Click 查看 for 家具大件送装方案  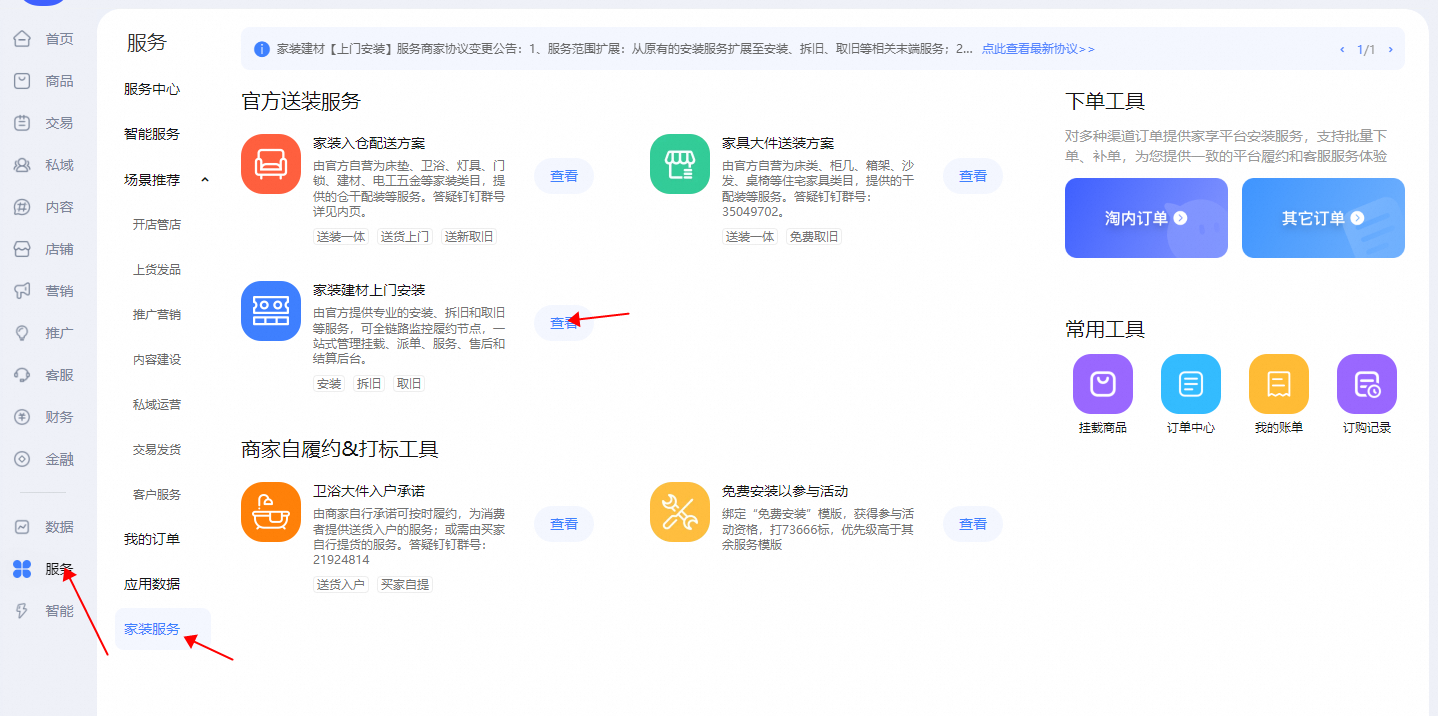(973, 176)
